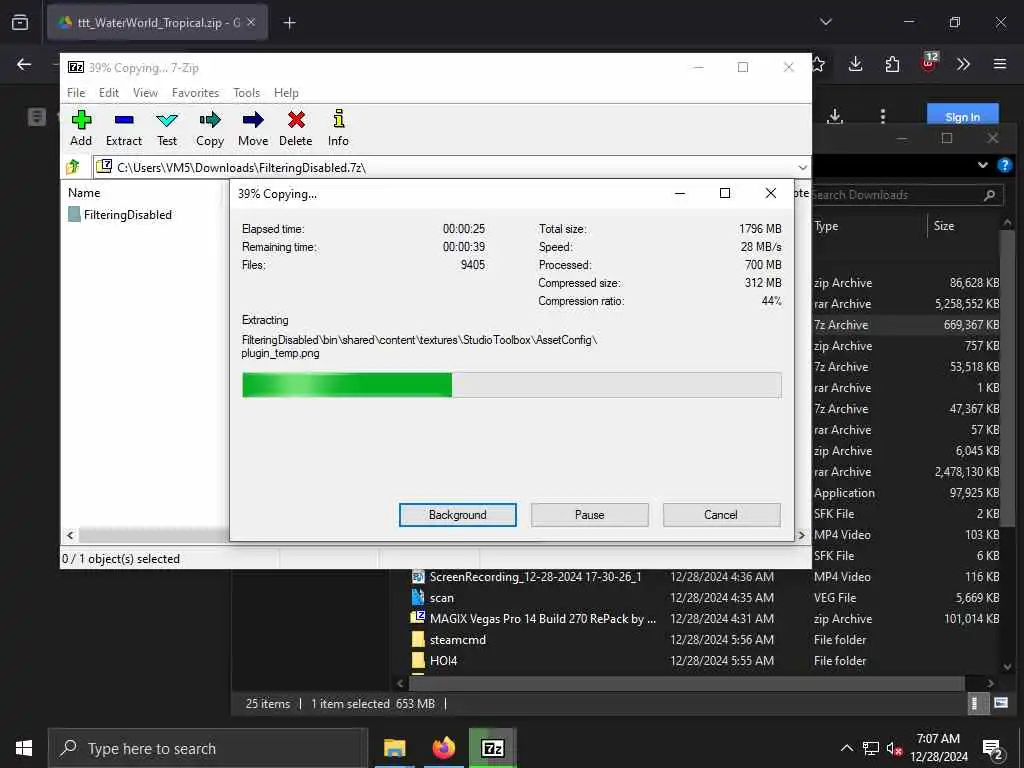Open the Favorites menu
1024x768 pixels.
195,93
